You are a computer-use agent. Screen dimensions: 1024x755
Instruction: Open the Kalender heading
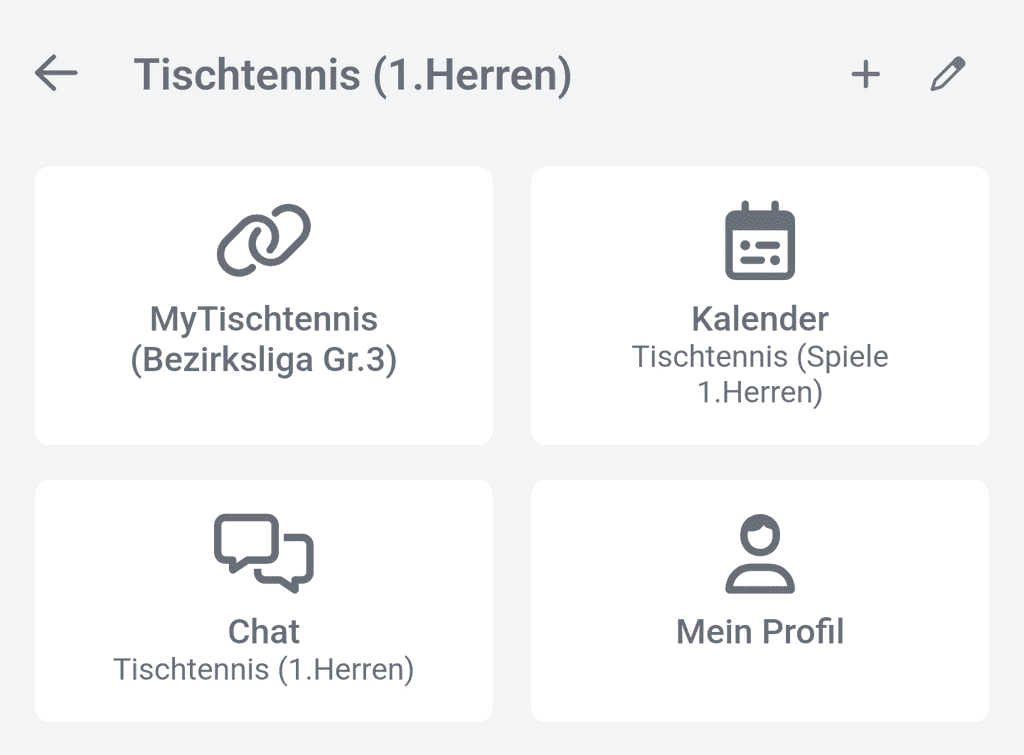760,320
